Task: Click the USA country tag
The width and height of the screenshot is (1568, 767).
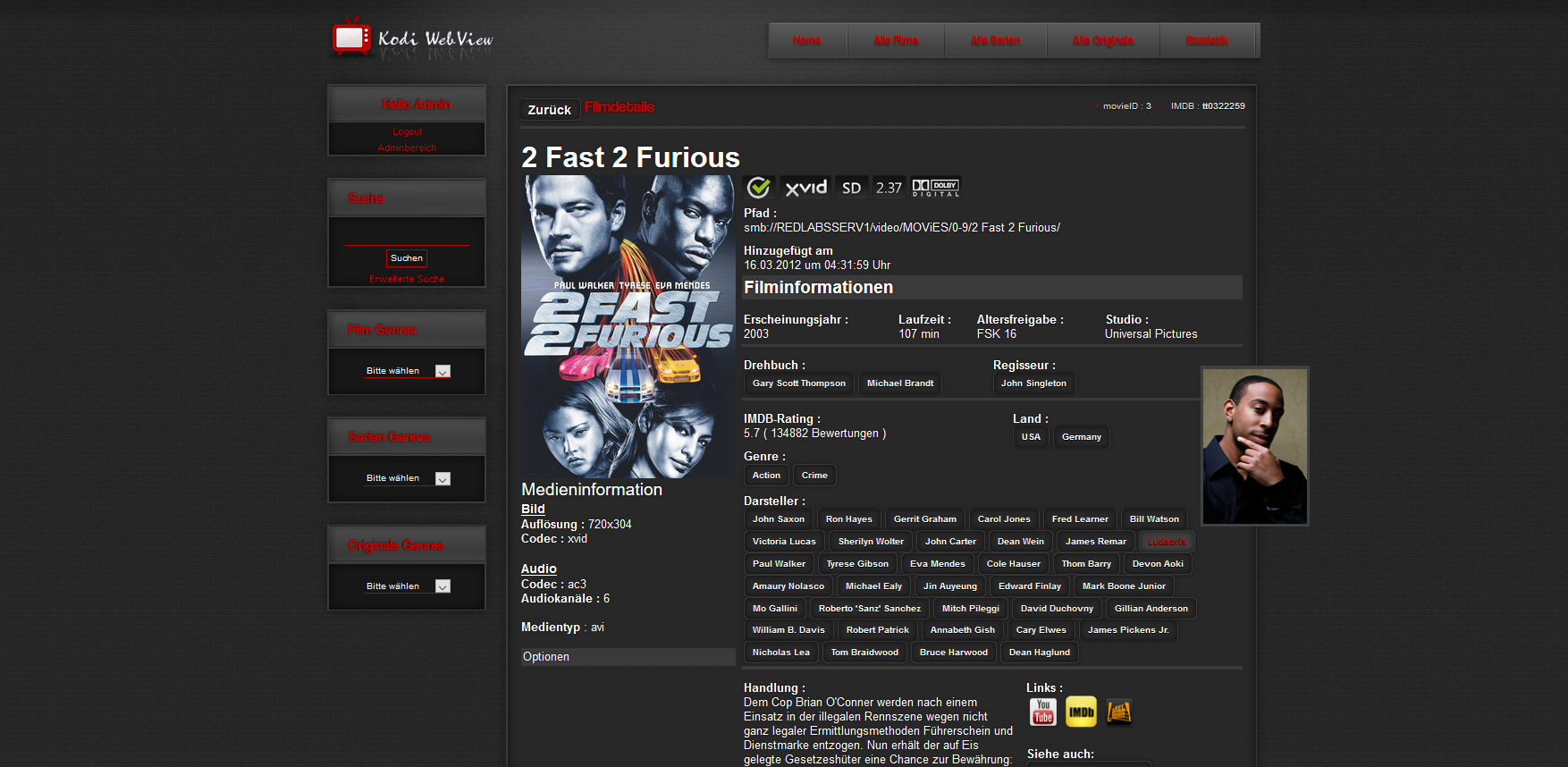Action: click(1031, 437)
